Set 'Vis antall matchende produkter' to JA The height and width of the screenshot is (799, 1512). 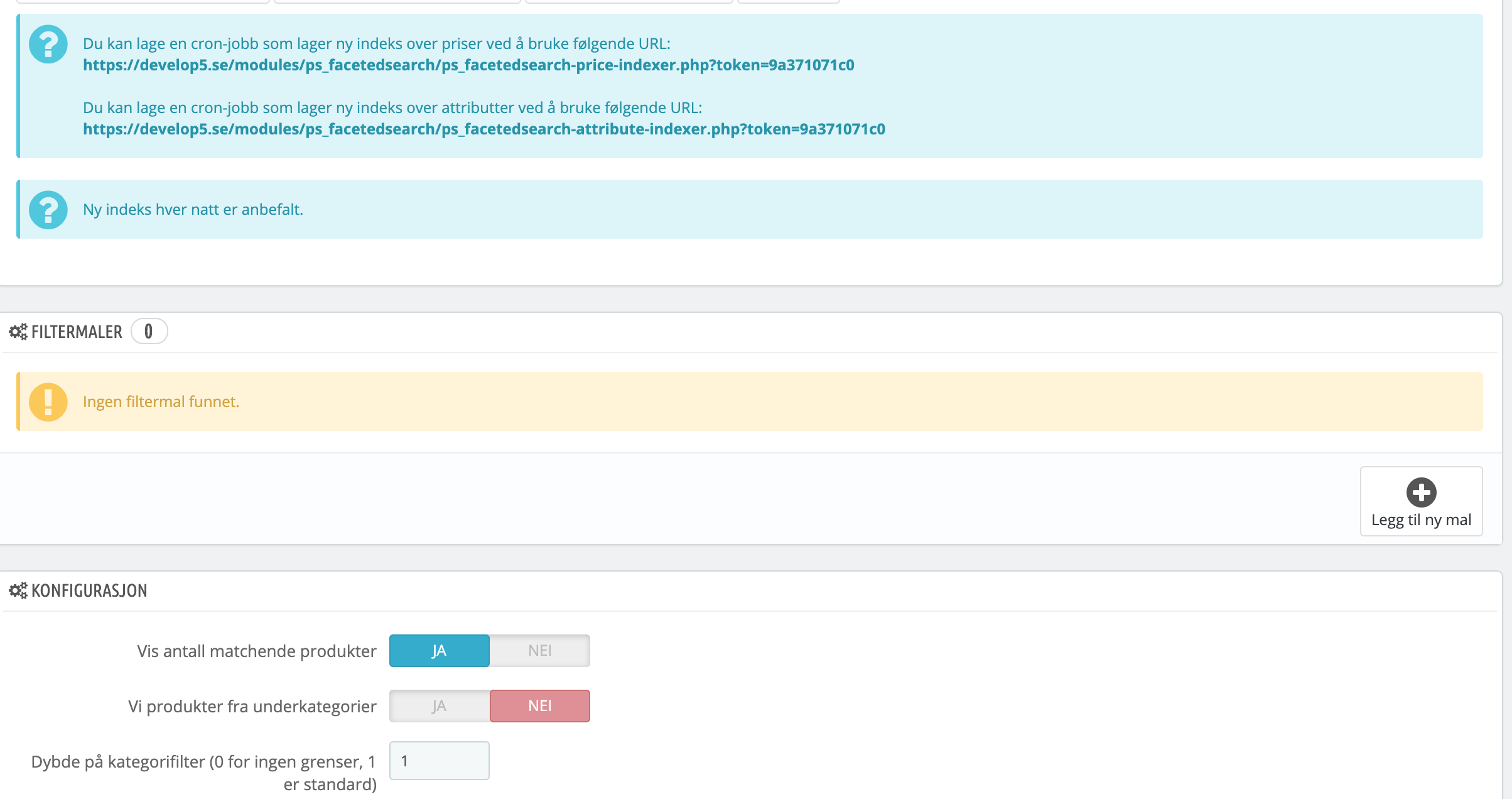coord(439,651)
